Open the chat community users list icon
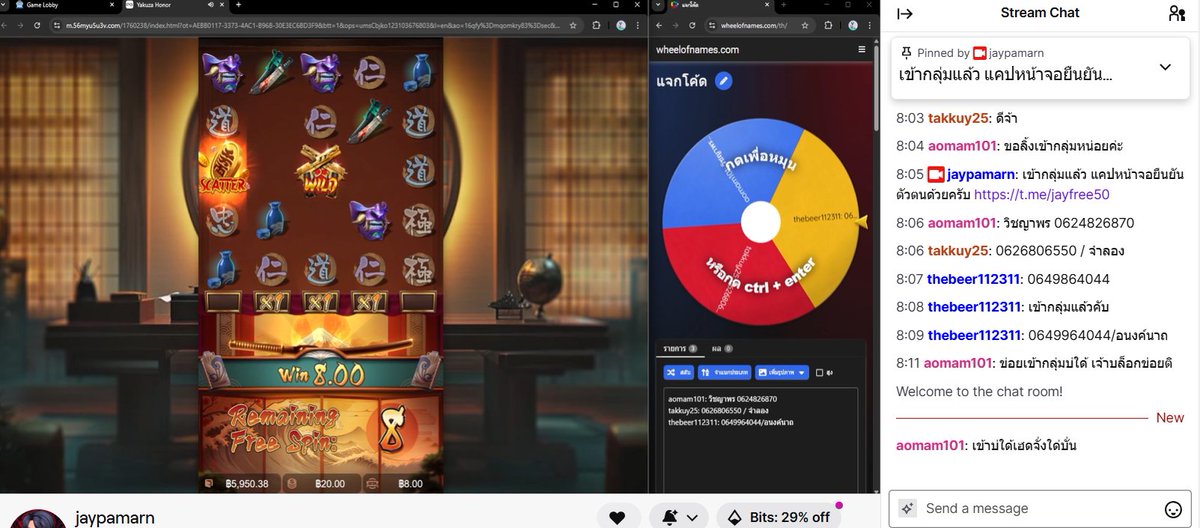This screenshot has width=1200, height=528. 1176,13
